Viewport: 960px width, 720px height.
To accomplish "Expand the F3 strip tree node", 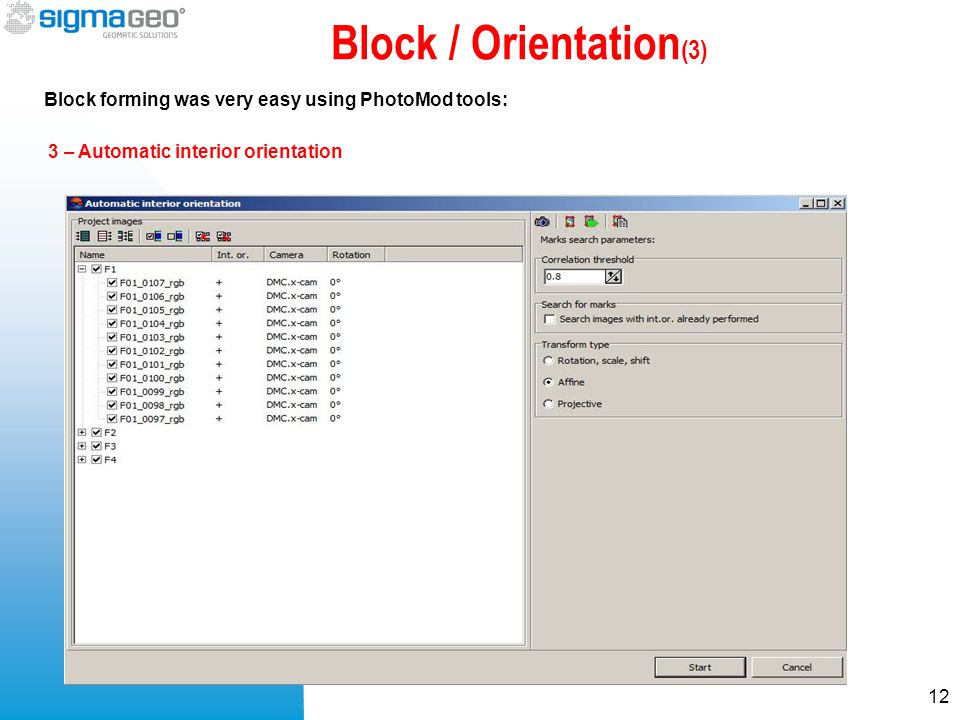I will [81, 446].
